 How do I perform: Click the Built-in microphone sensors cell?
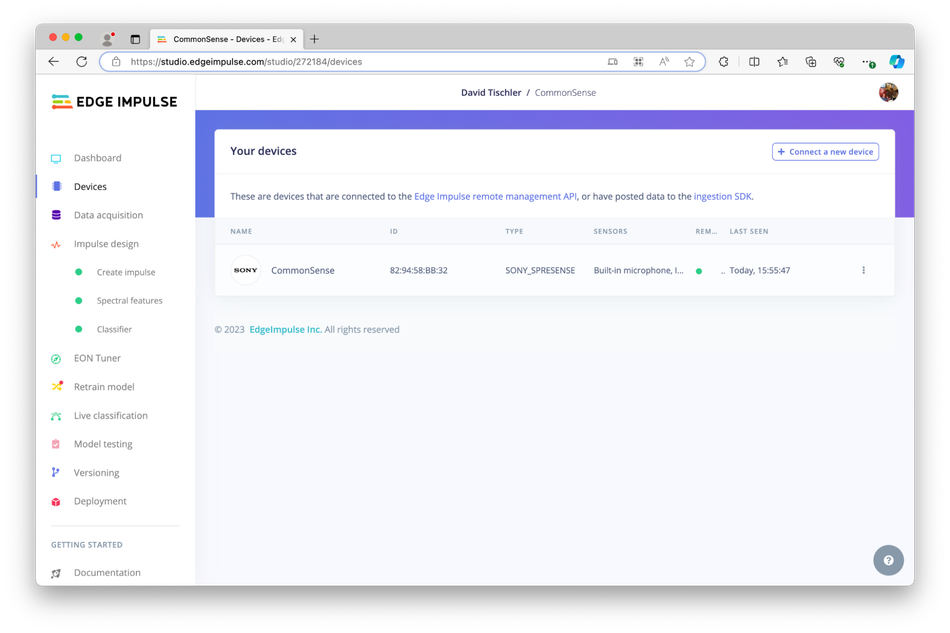click(639, 270)
